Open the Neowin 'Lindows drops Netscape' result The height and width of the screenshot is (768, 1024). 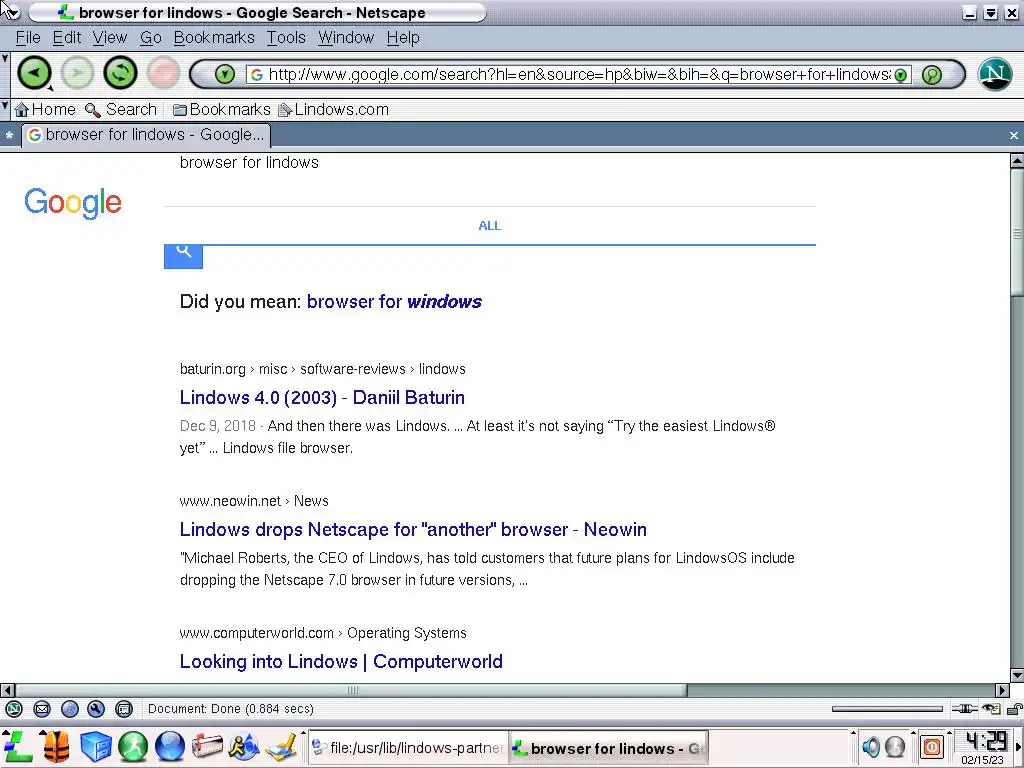pyautogui.click(x=413, y=529)
